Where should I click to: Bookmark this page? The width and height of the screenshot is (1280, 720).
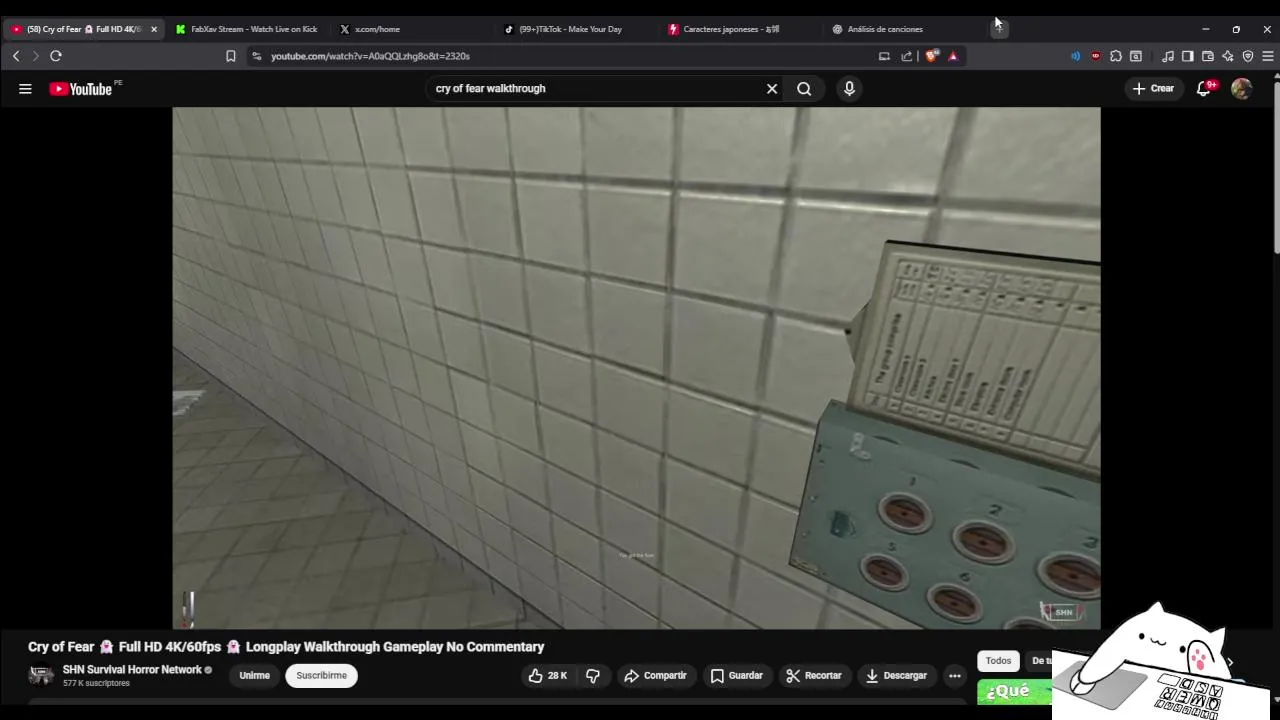(231, 56)
